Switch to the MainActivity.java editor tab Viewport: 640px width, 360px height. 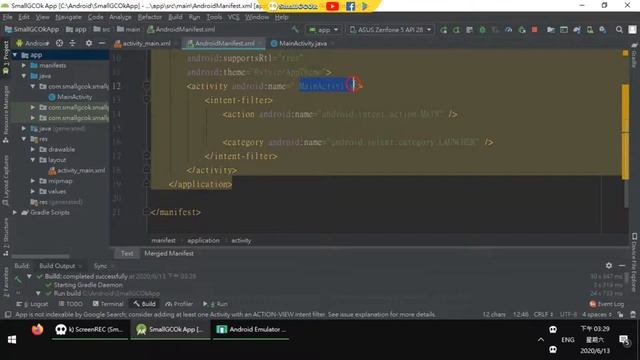click(302, 43)
